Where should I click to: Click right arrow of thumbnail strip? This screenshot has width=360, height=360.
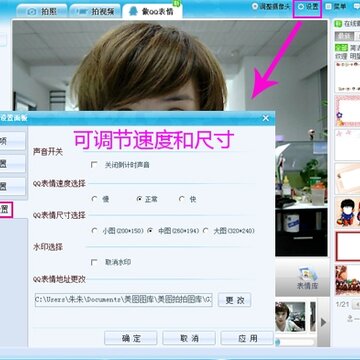pyautogui.click(x=323, y=322)
